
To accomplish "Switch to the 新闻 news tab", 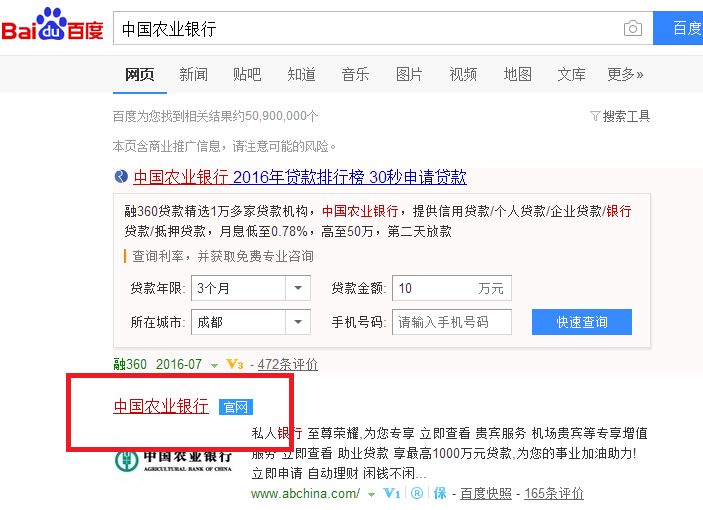I will 193,74.
